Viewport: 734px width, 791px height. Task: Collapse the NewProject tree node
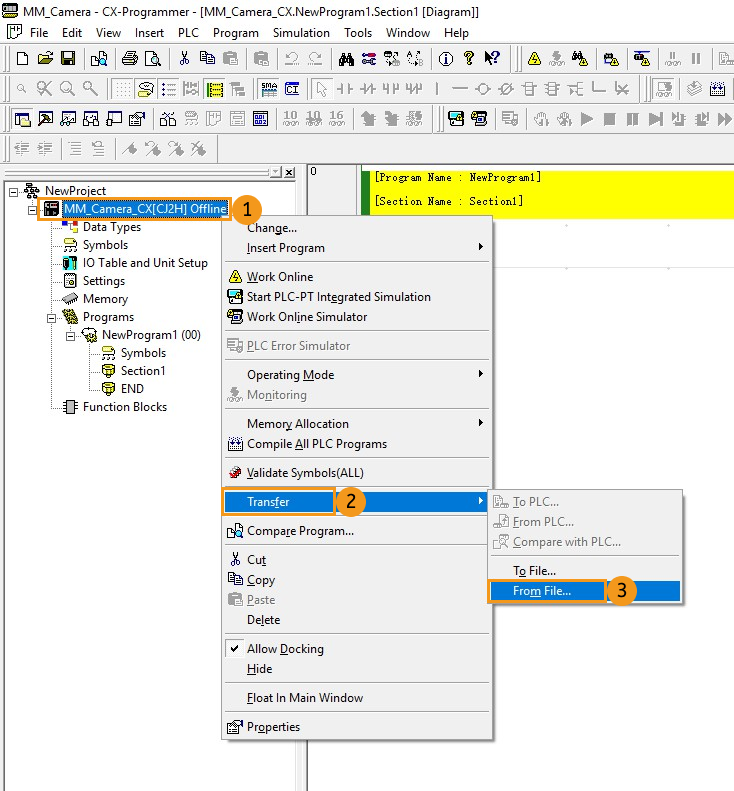coord(13,191)
